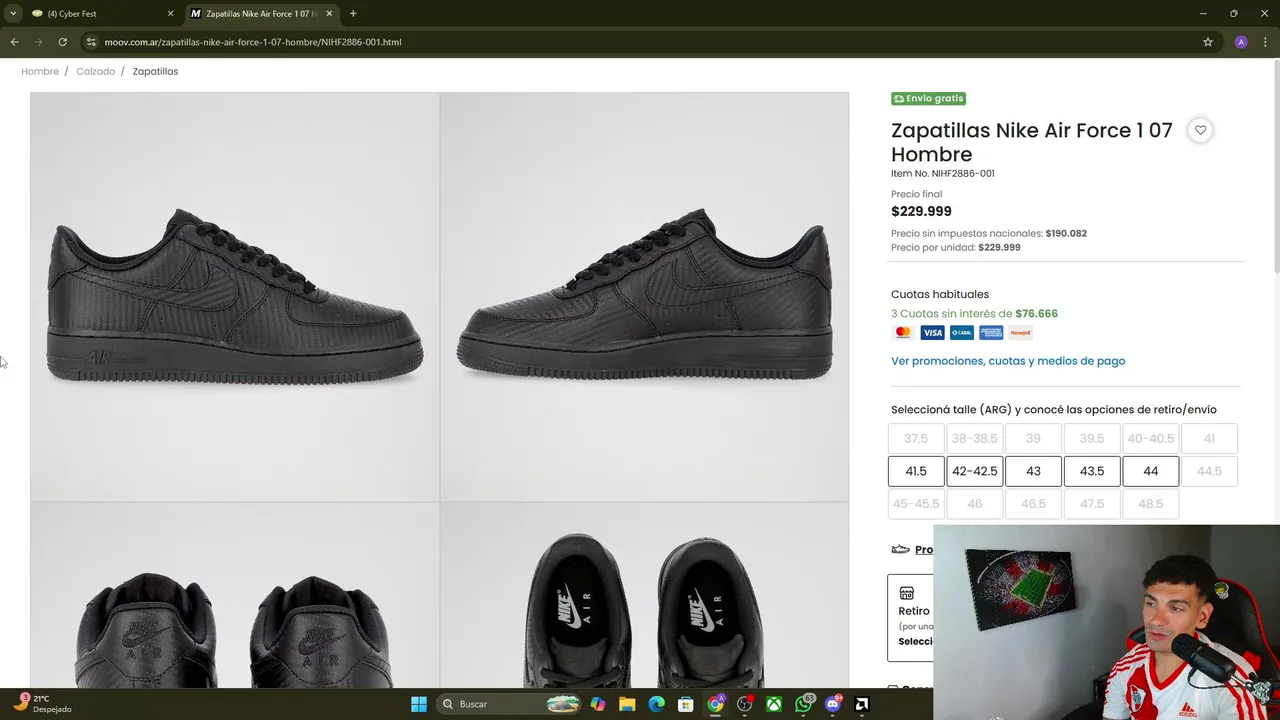This screenshot has height=720, width=1280.
Task: Bookmark this page with the star icon
Action: [x=1208, y=42]
